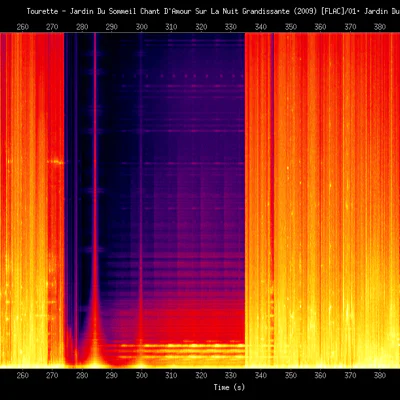Select the 330 label on lower time axis
The image size is (400, 400).
point(231,376)
